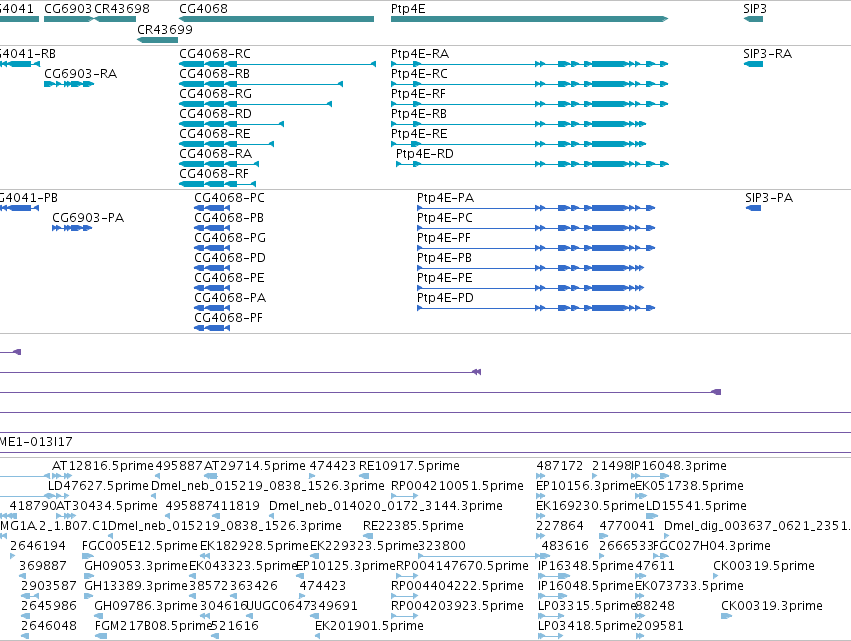Select EST EK051738.5prime
Viewport: 851px width, 641px height.
pyautogui.click(x=690, y=486)
